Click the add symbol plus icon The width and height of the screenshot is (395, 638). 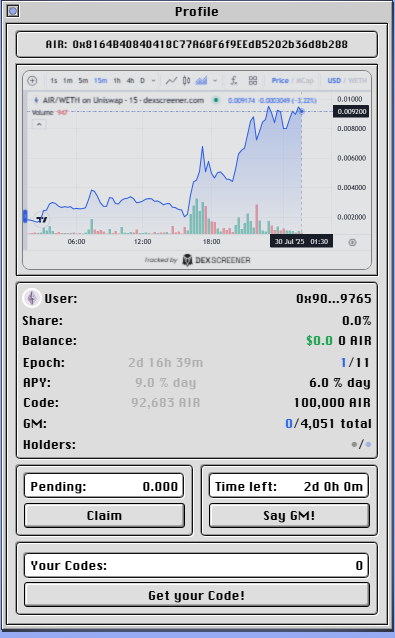pyautogui.click(x=33, y=81)
